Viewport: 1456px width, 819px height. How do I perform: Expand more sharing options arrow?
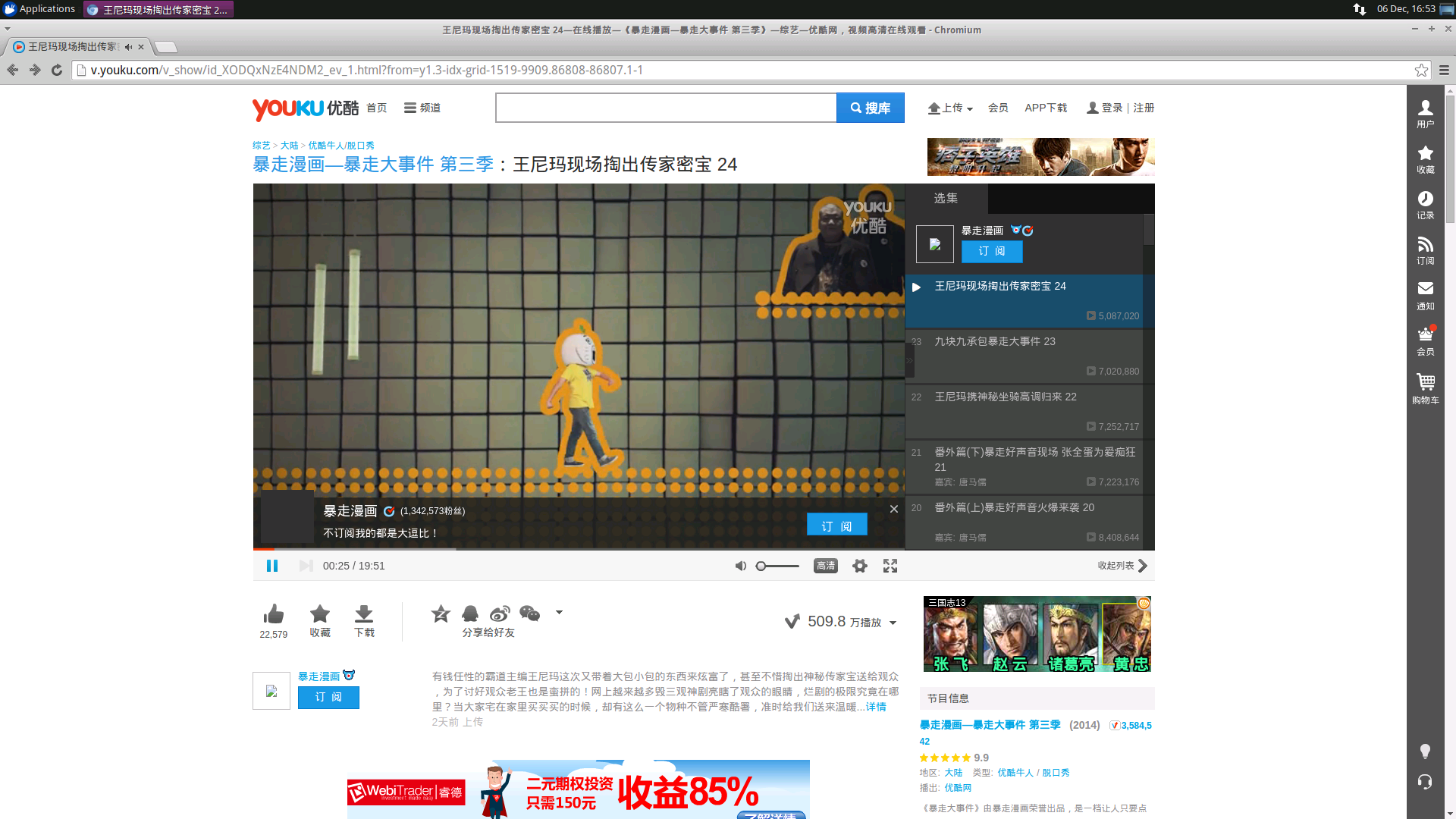559,612
